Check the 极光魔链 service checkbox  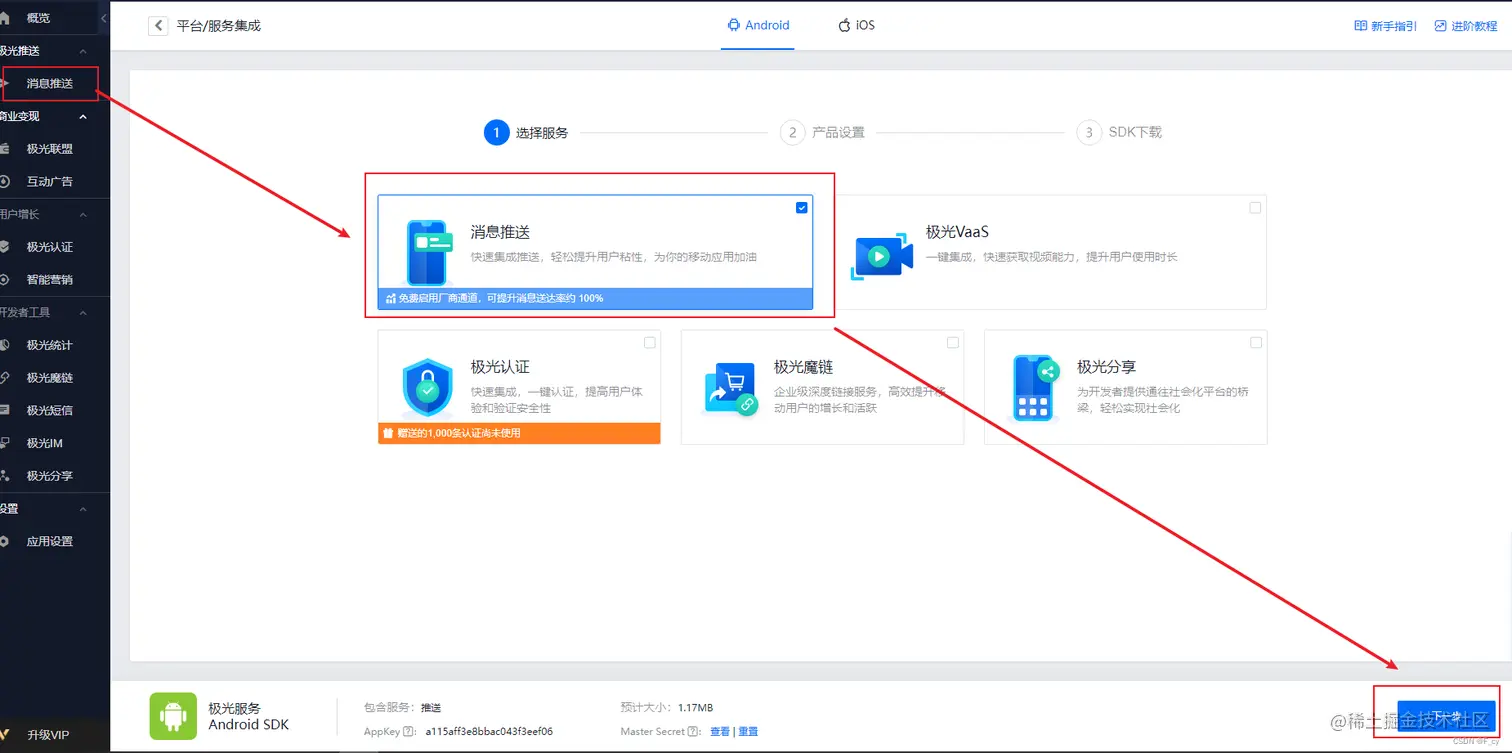[953, 343]
